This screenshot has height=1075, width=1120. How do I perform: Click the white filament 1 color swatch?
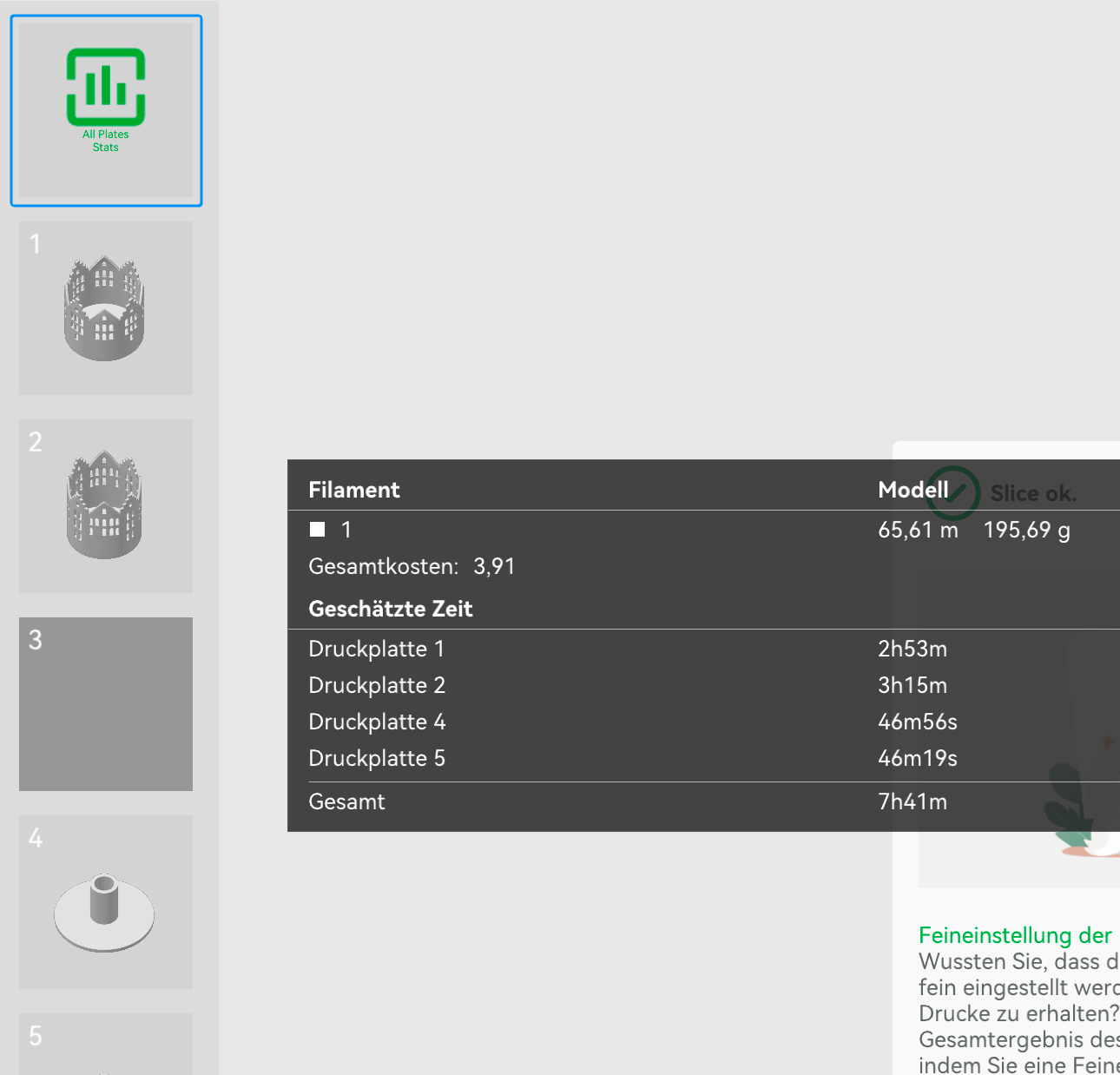(x=318, y=530)
